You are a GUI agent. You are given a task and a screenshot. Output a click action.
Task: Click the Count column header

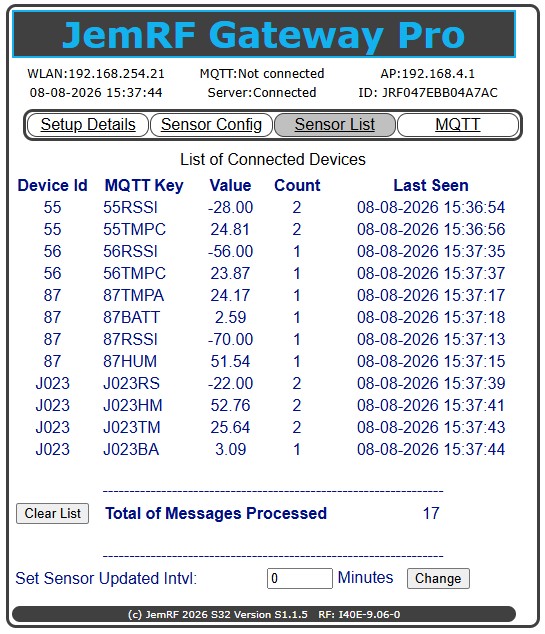(297, 186)
